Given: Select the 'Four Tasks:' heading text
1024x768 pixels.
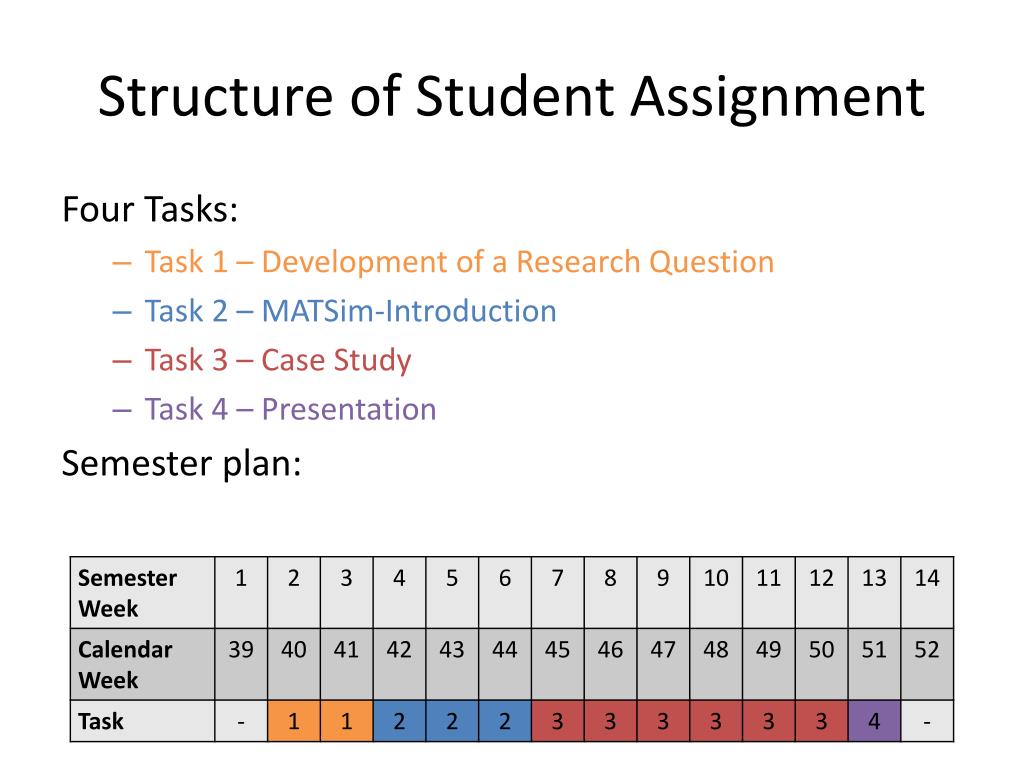Looking at the screenshot, I should pyautogui.click(x=150, y=210).
